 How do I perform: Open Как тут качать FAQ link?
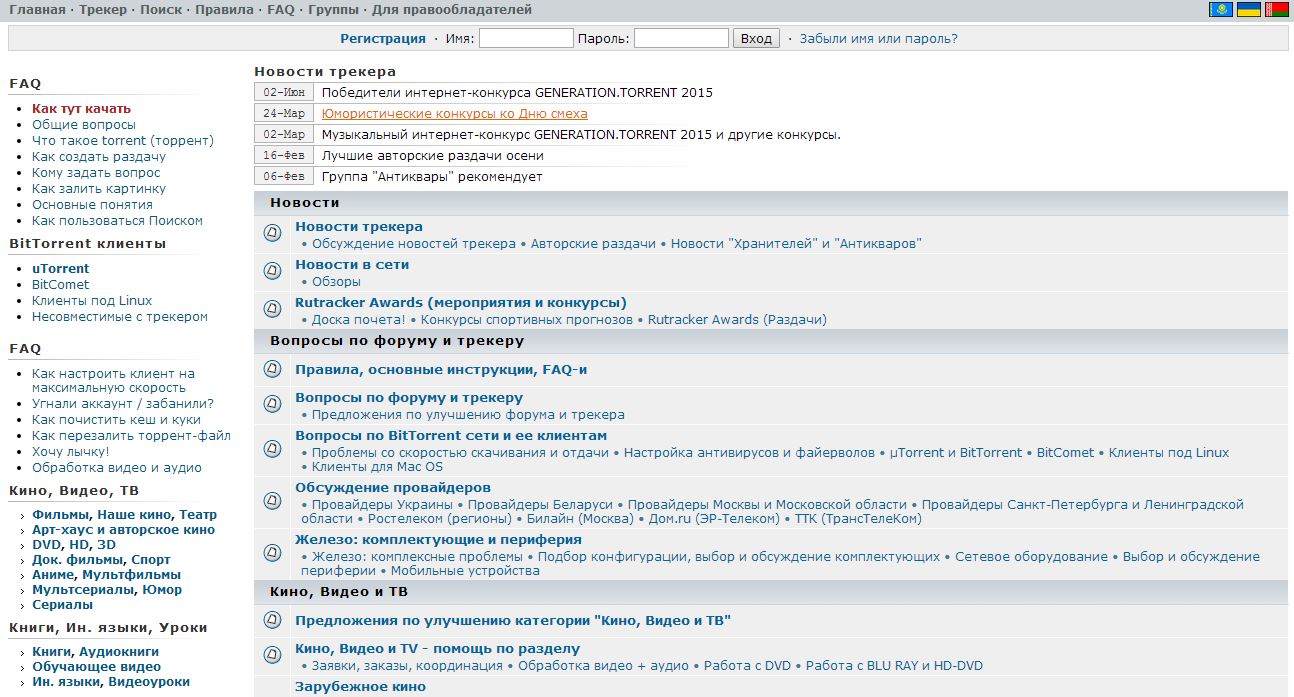[81, 108]
